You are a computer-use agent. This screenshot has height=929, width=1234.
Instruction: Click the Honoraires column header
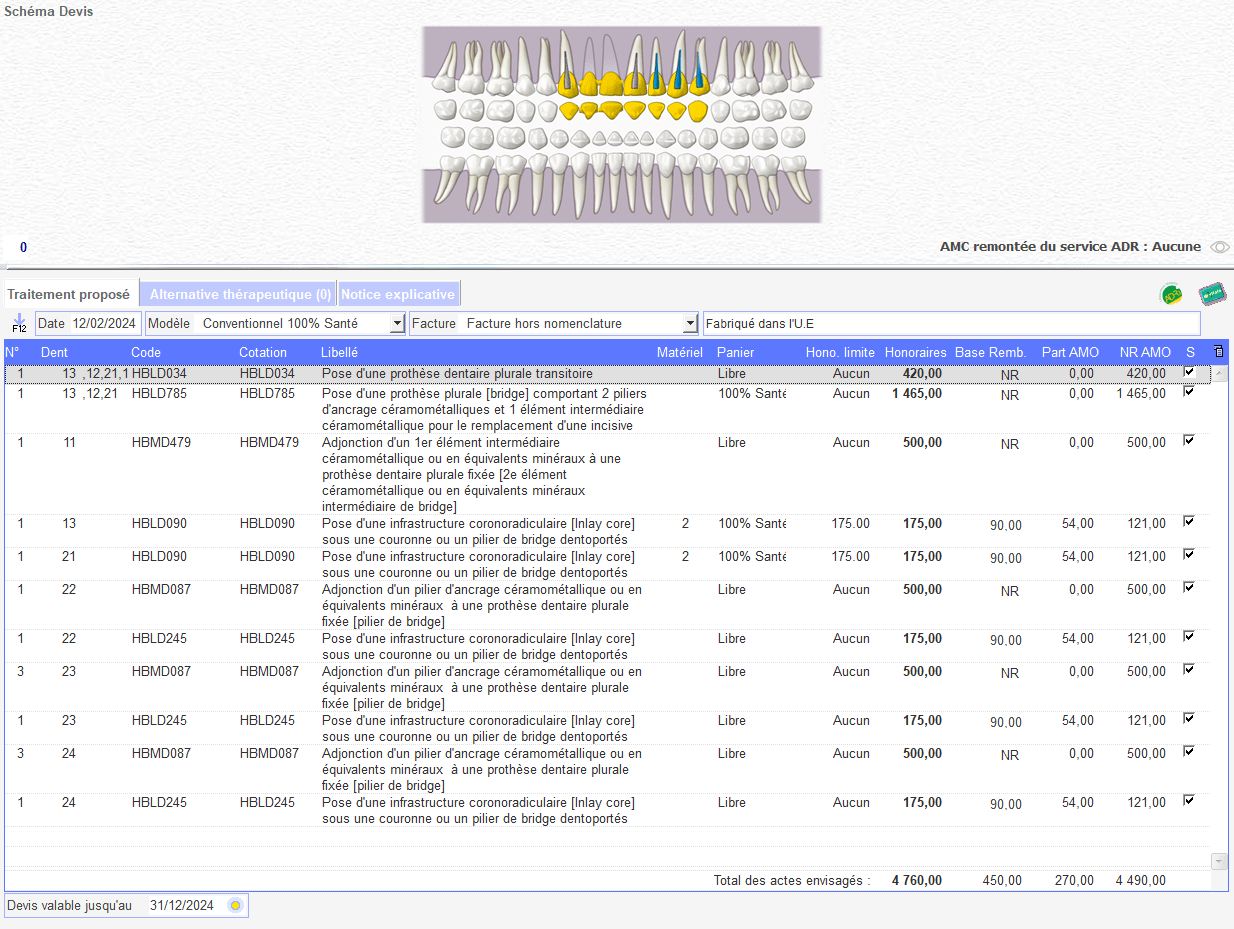(x=915, y=352)
